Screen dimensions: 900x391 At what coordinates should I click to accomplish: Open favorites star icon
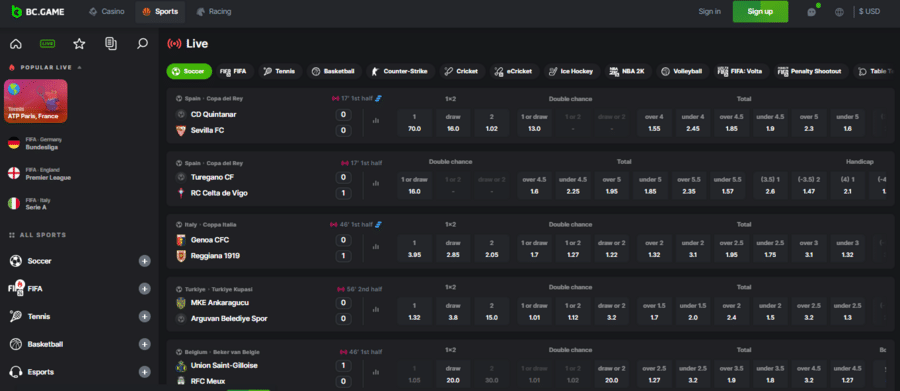point(79,44)
